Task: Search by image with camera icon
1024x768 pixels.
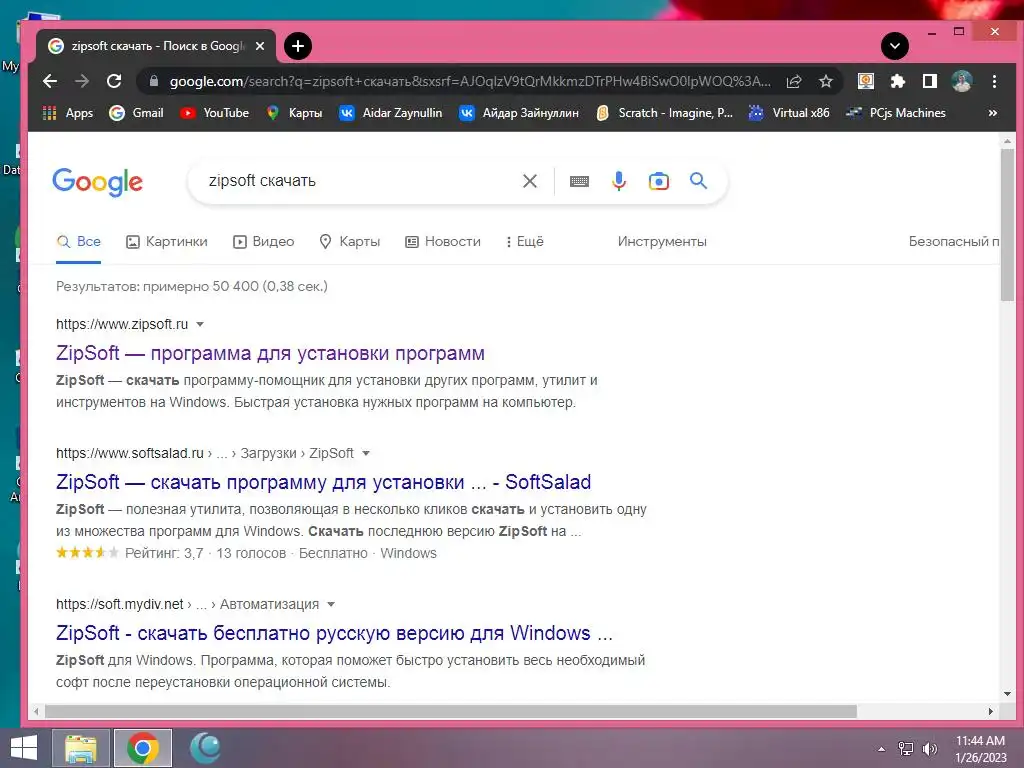Action: [x=658, y=181]
